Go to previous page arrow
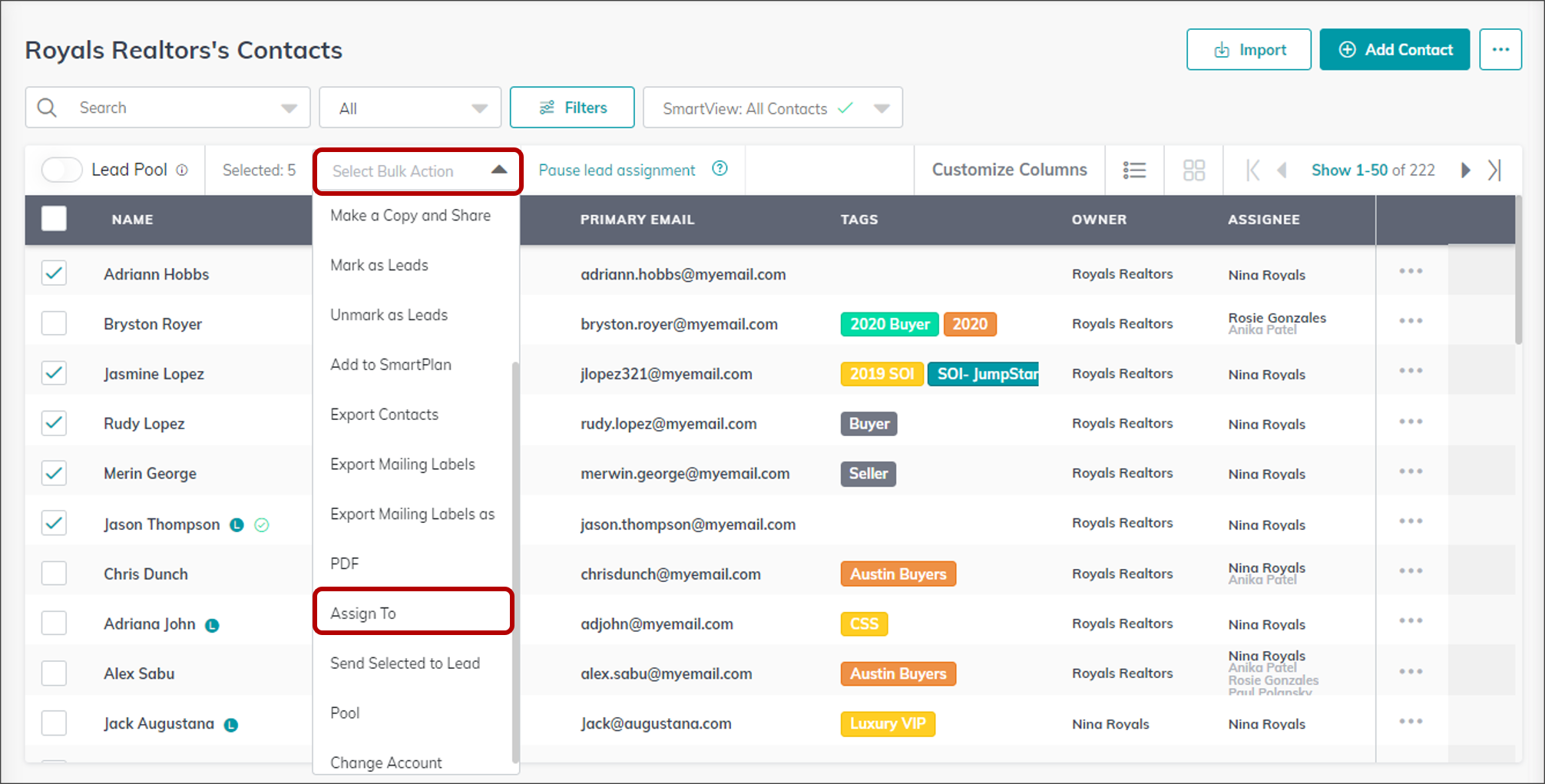 pos(1282,170)
